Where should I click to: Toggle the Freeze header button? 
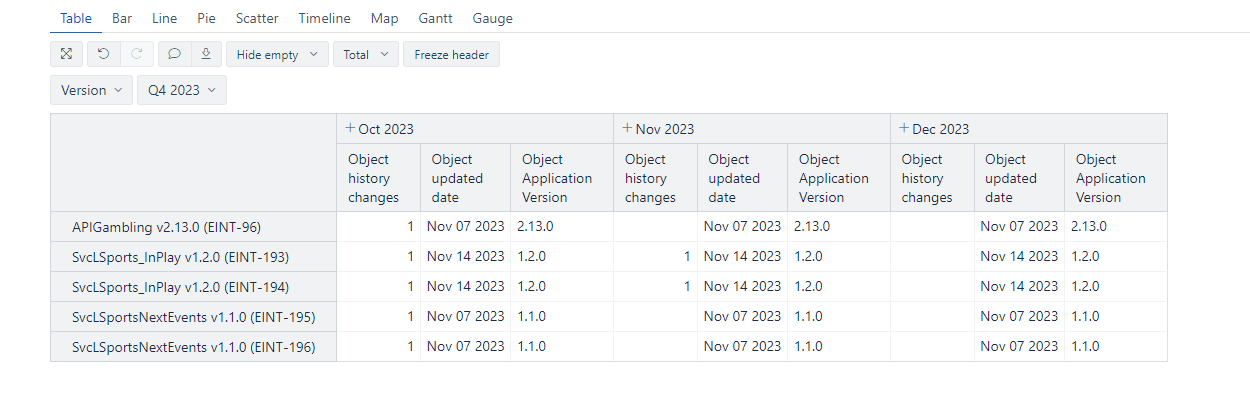451,54
